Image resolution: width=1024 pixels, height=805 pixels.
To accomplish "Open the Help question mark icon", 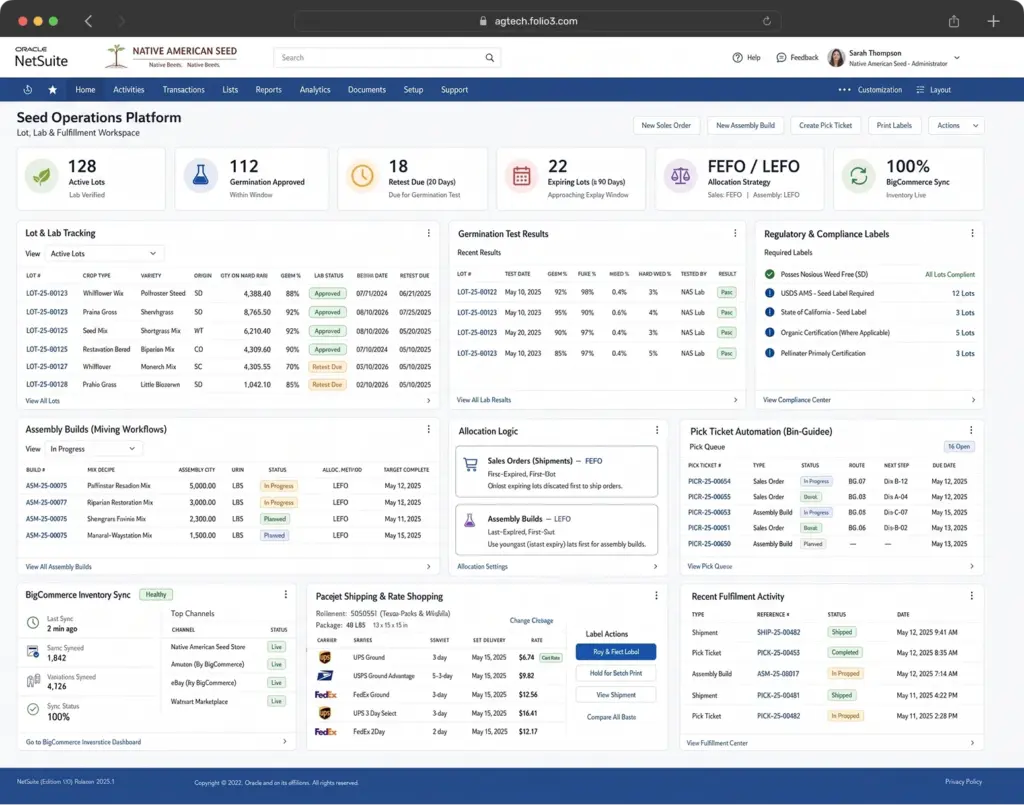I will pyautogui.click(x=737, y=57).
